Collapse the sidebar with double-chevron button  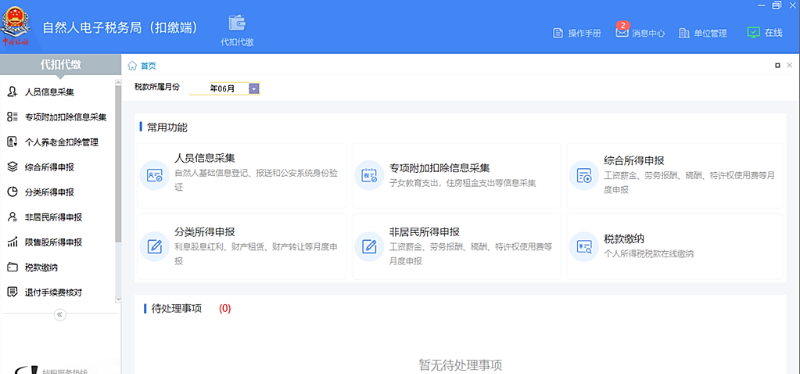coord(60,315)
